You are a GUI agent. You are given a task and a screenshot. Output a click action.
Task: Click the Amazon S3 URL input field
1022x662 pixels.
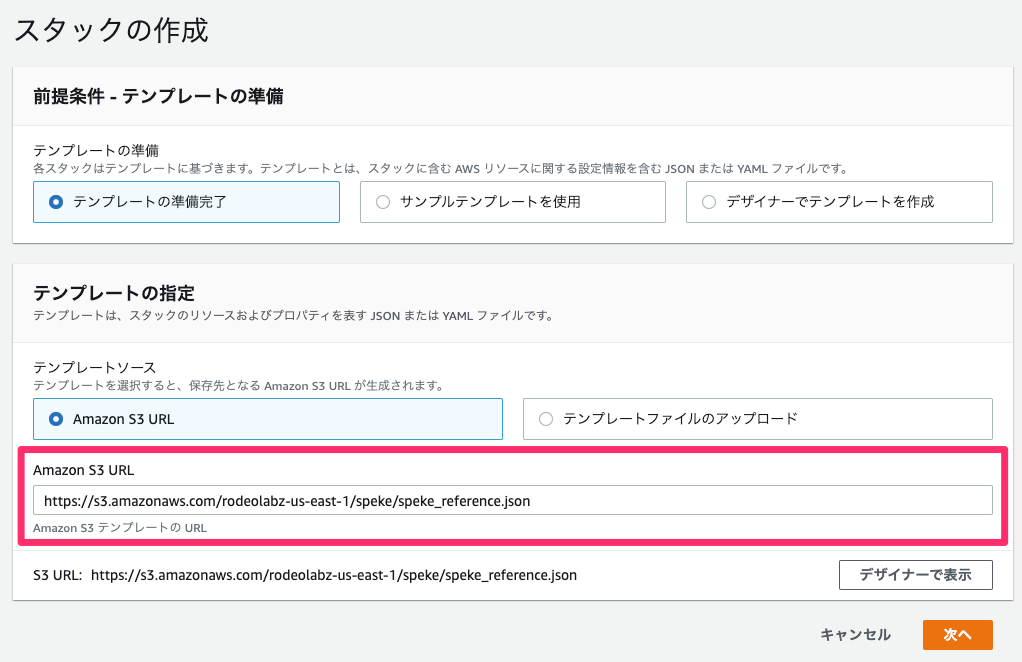[x=512, y=500]
